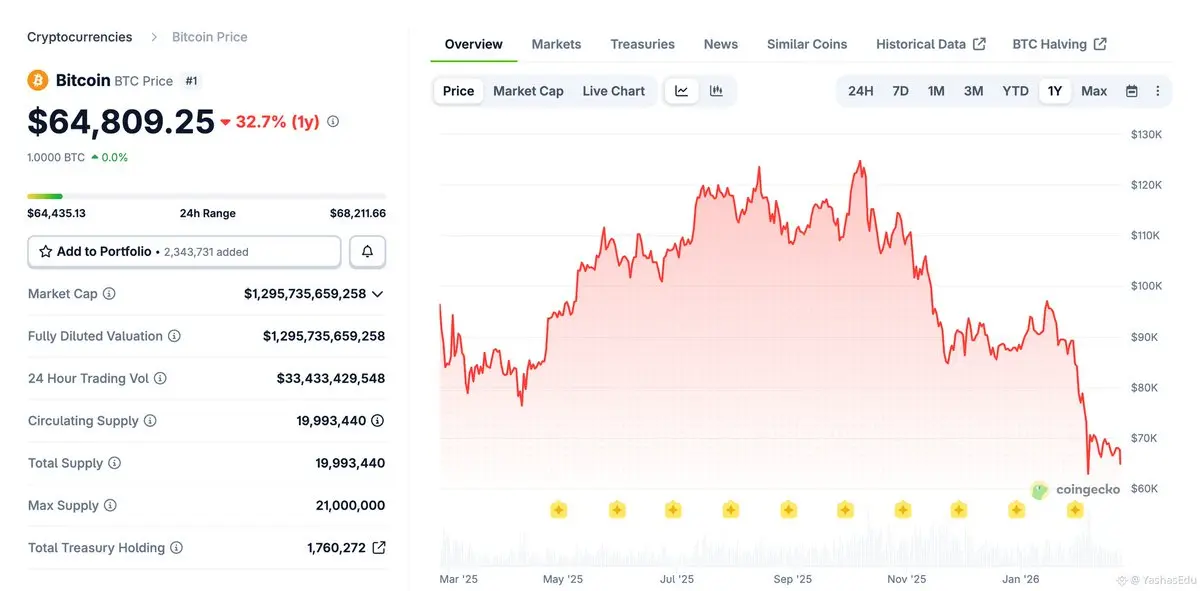The height and width of the screenshot is (591, 1200).
Task: Click the info icon beside Market Cap
Action: 109,294
